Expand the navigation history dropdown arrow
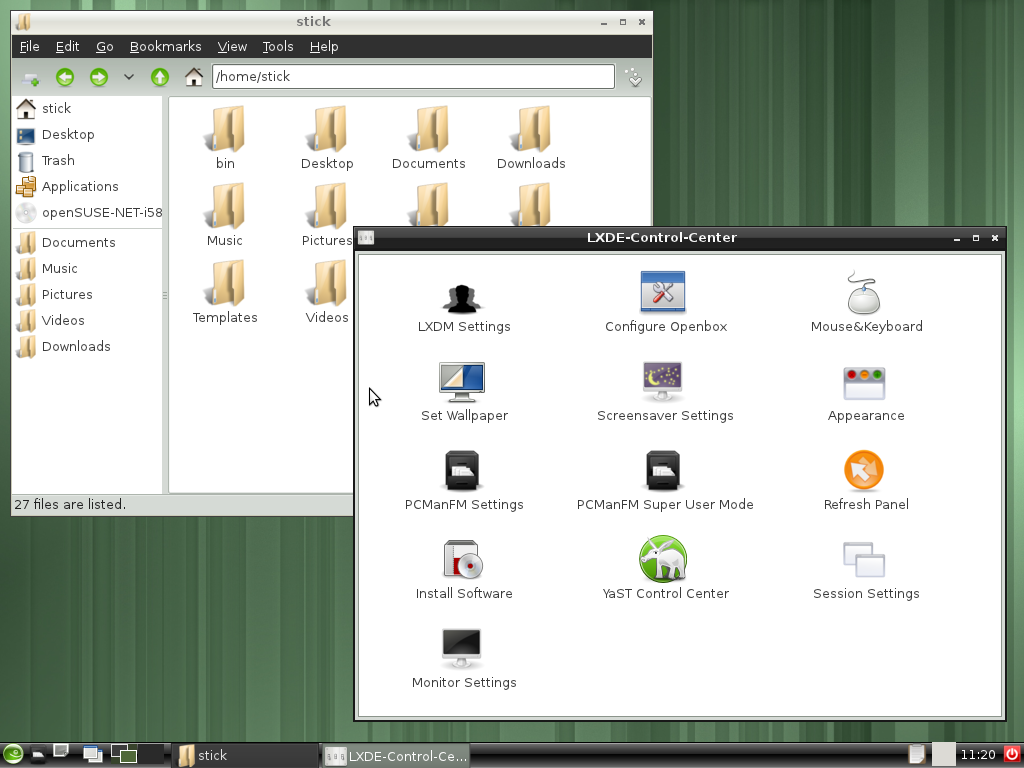Screen dimensions: 1024x768 click(129, 77)
